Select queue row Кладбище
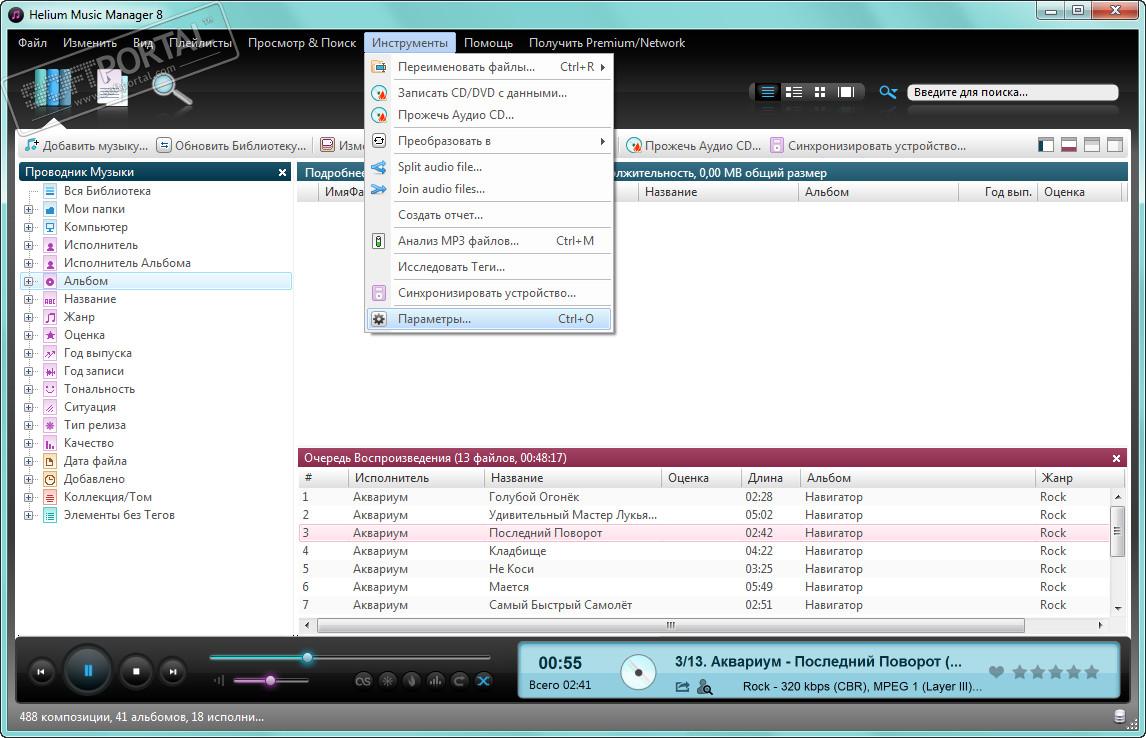 pos(704,551)
